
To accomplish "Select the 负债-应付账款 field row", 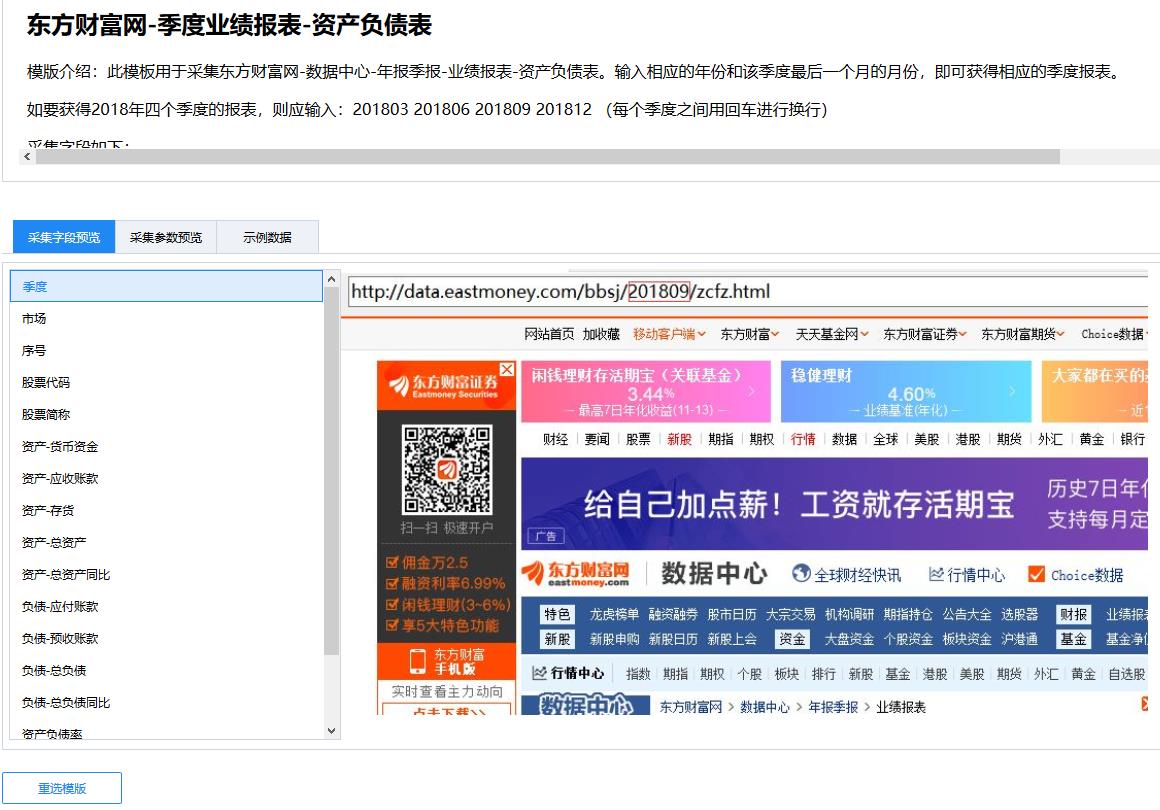I will [x=166, y=607].
